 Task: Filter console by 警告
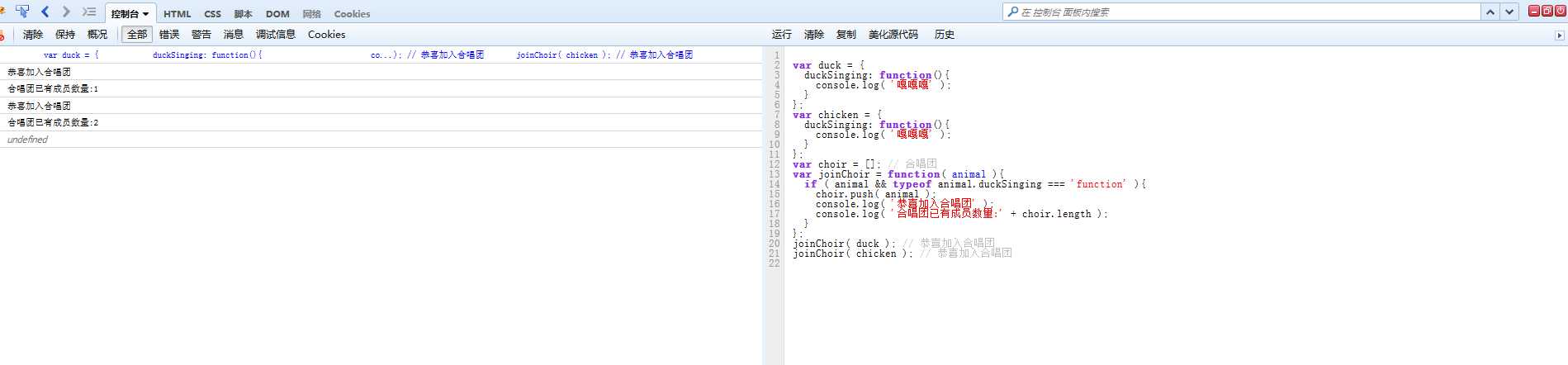[201, 35]
